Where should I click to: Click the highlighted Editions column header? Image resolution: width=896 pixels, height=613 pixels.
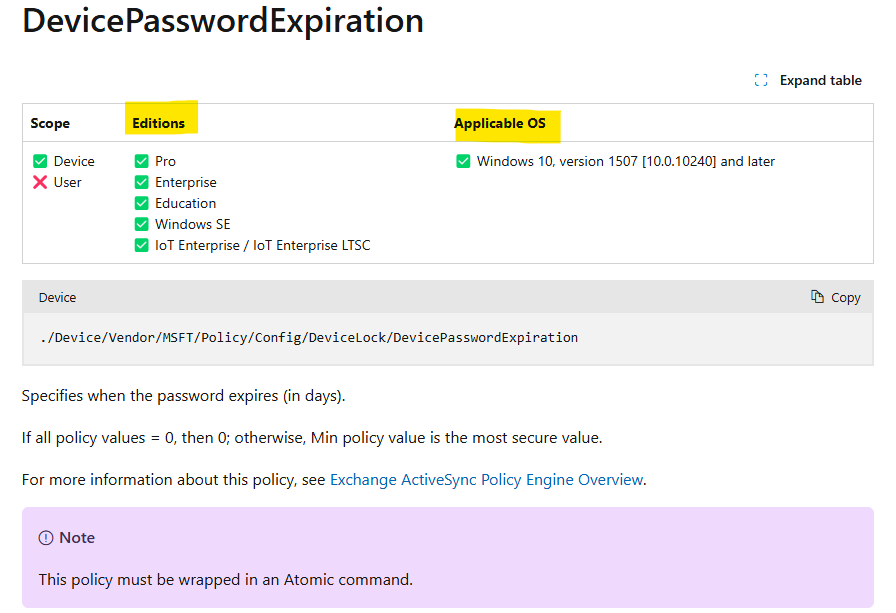(x=159, y=121)
